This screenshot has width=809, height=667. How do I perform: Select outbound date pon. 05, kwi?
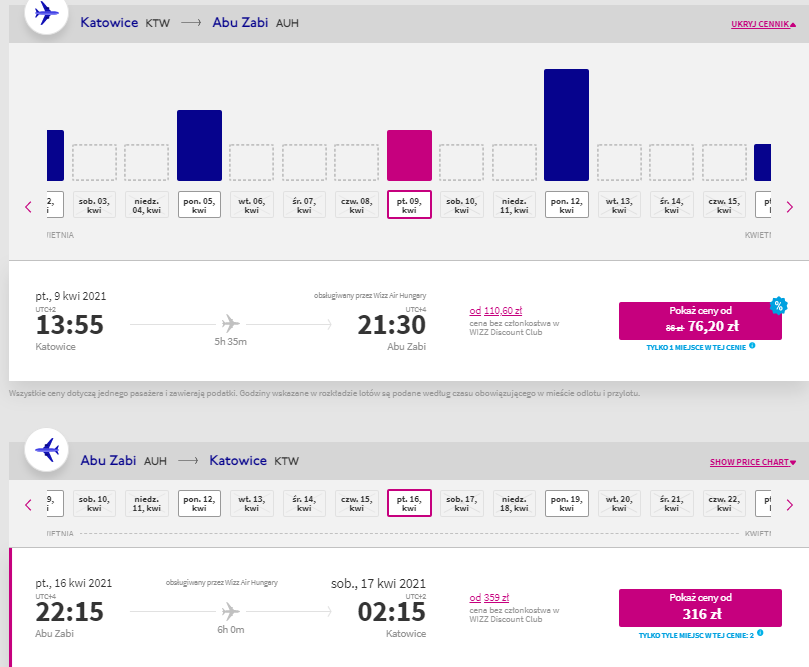point(199,205)
